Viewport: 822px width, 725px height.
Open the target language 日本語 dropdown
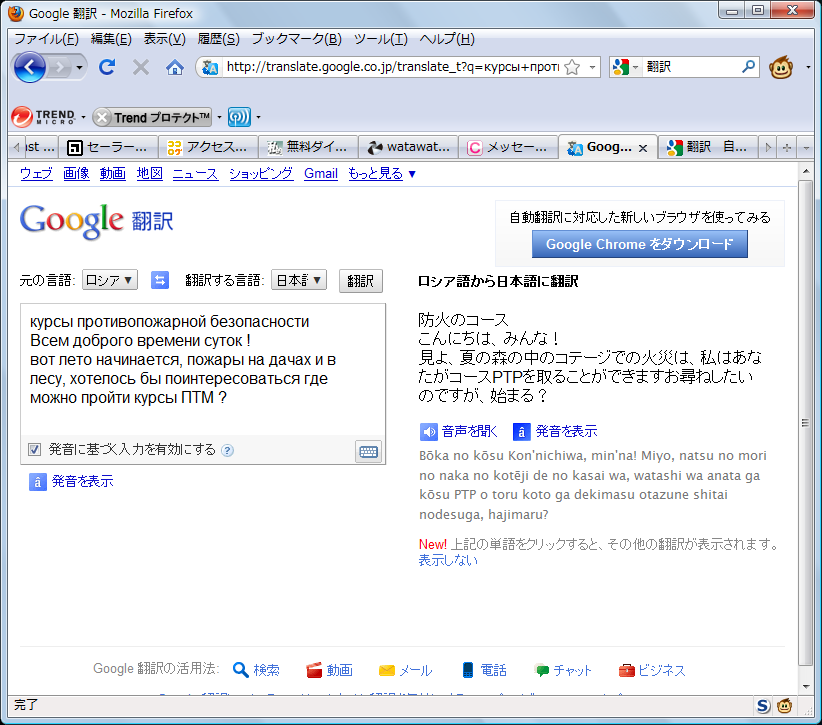click(299, 280)
